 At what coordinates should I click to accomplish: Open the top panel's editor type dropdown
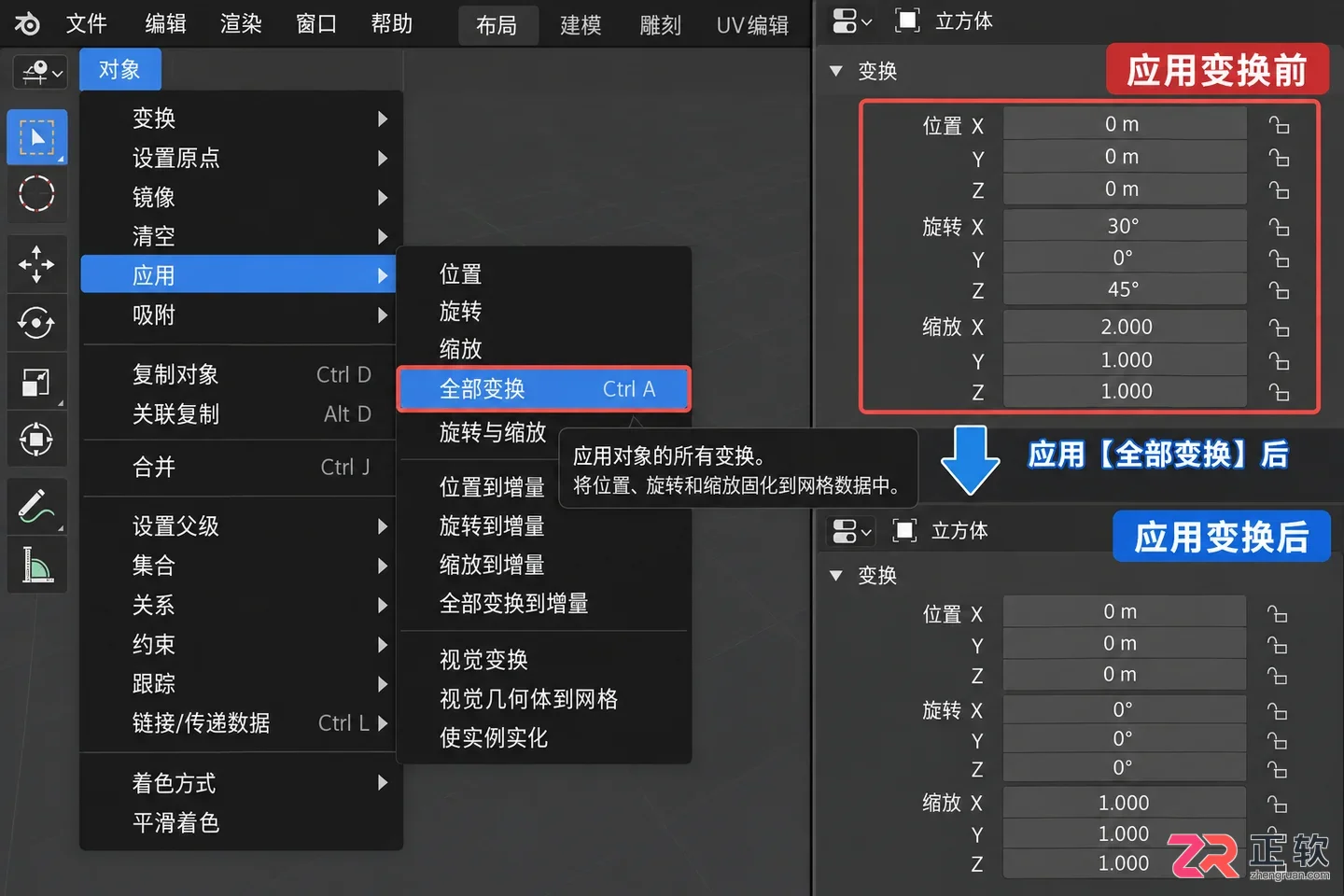click(851, 21)
